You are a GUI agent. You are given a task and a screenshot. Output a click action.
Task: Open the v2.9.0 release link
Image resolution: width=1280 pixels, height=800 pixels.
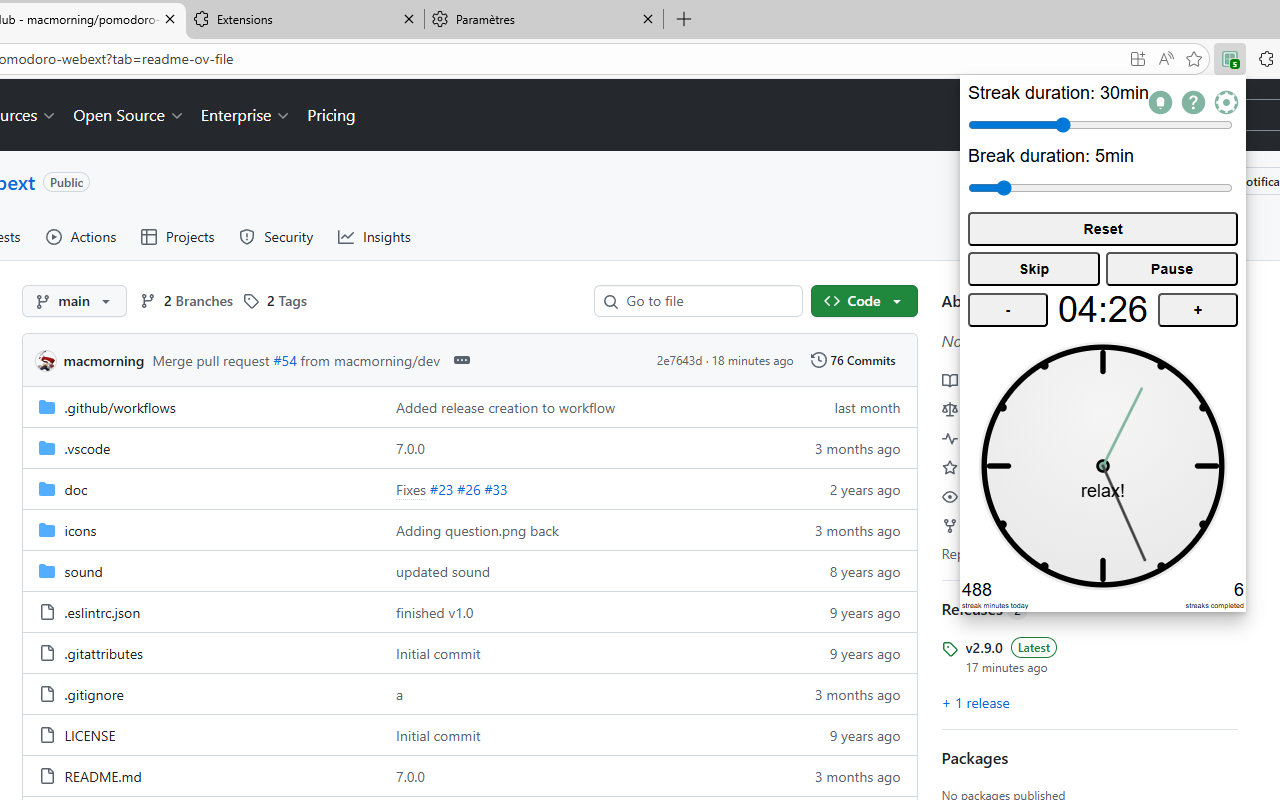[x=984, y=648]
